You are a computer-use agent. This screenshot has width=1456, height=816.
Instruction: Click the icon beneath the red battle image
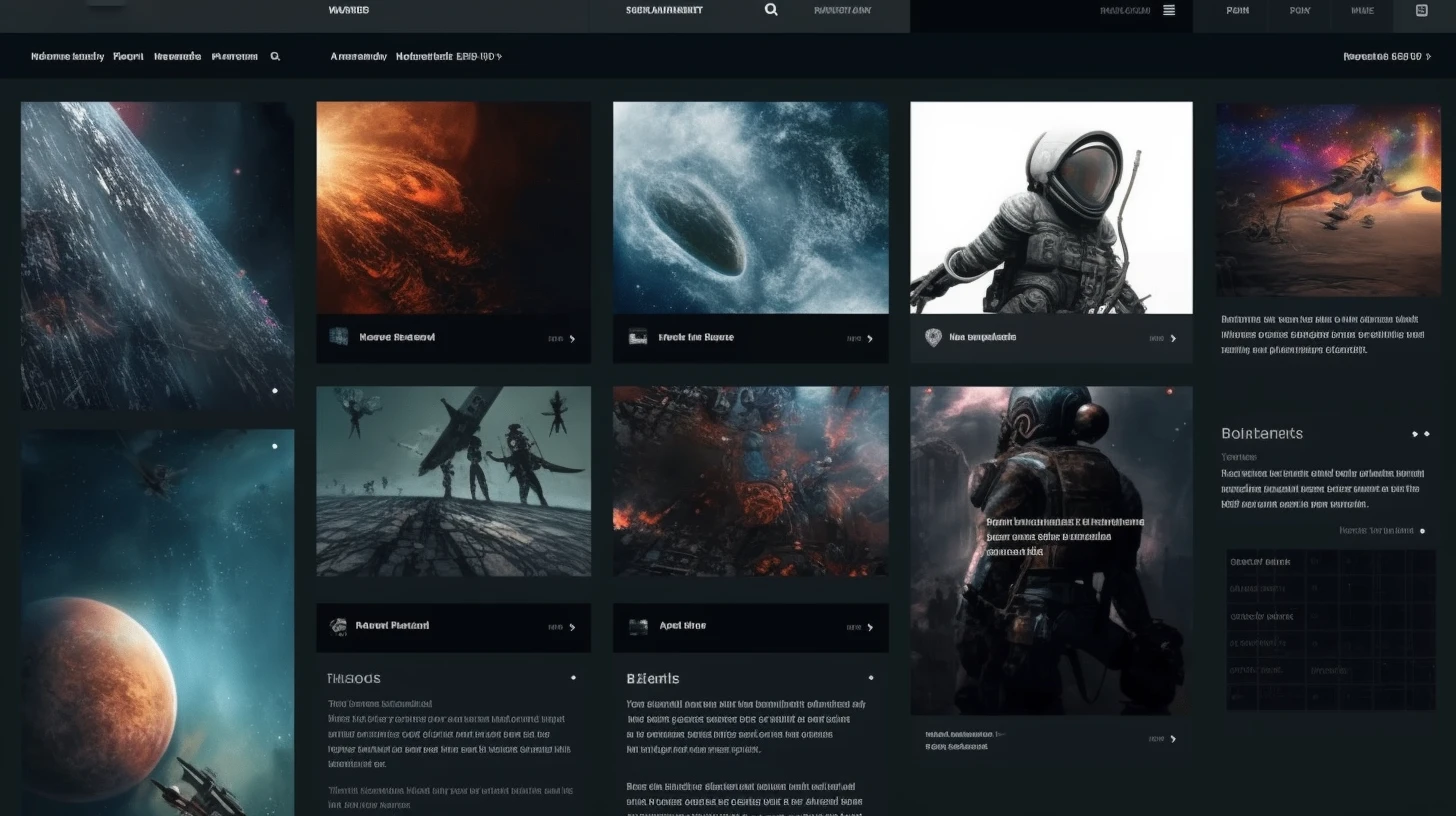(637, 626)
